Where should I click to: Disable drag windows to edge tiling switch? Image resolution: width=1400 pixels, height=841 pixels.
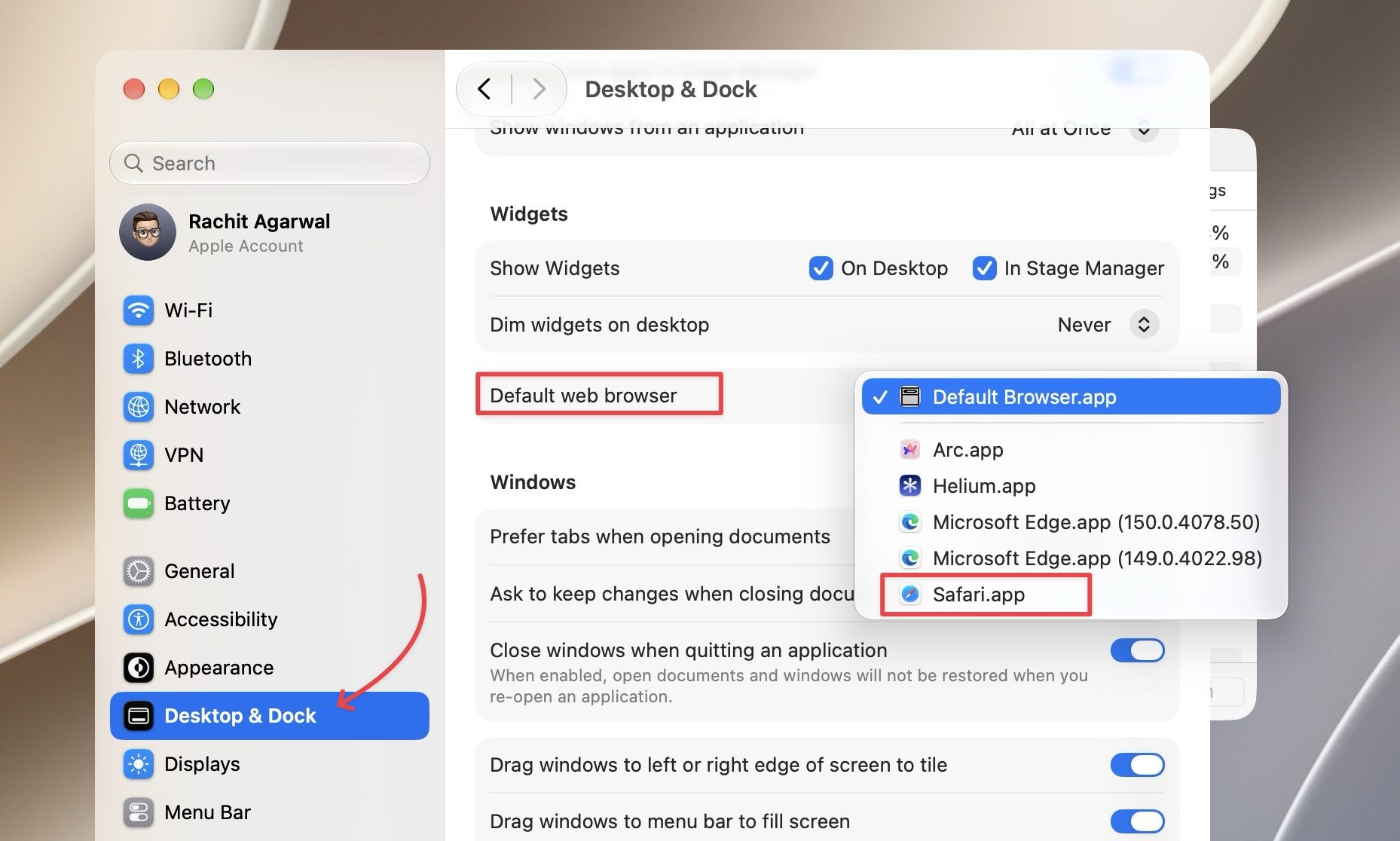(x=1137, y=765)
